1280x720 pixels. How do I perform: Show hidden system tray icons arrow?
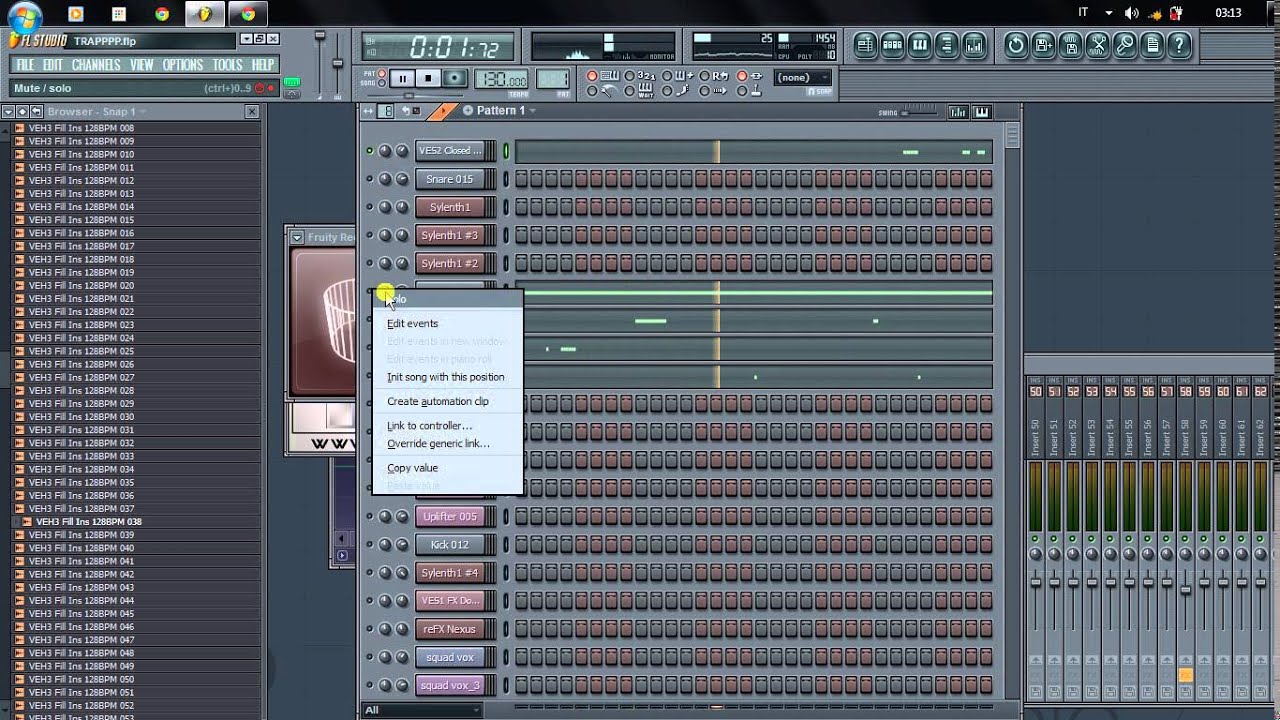(x=1108, y=13)
